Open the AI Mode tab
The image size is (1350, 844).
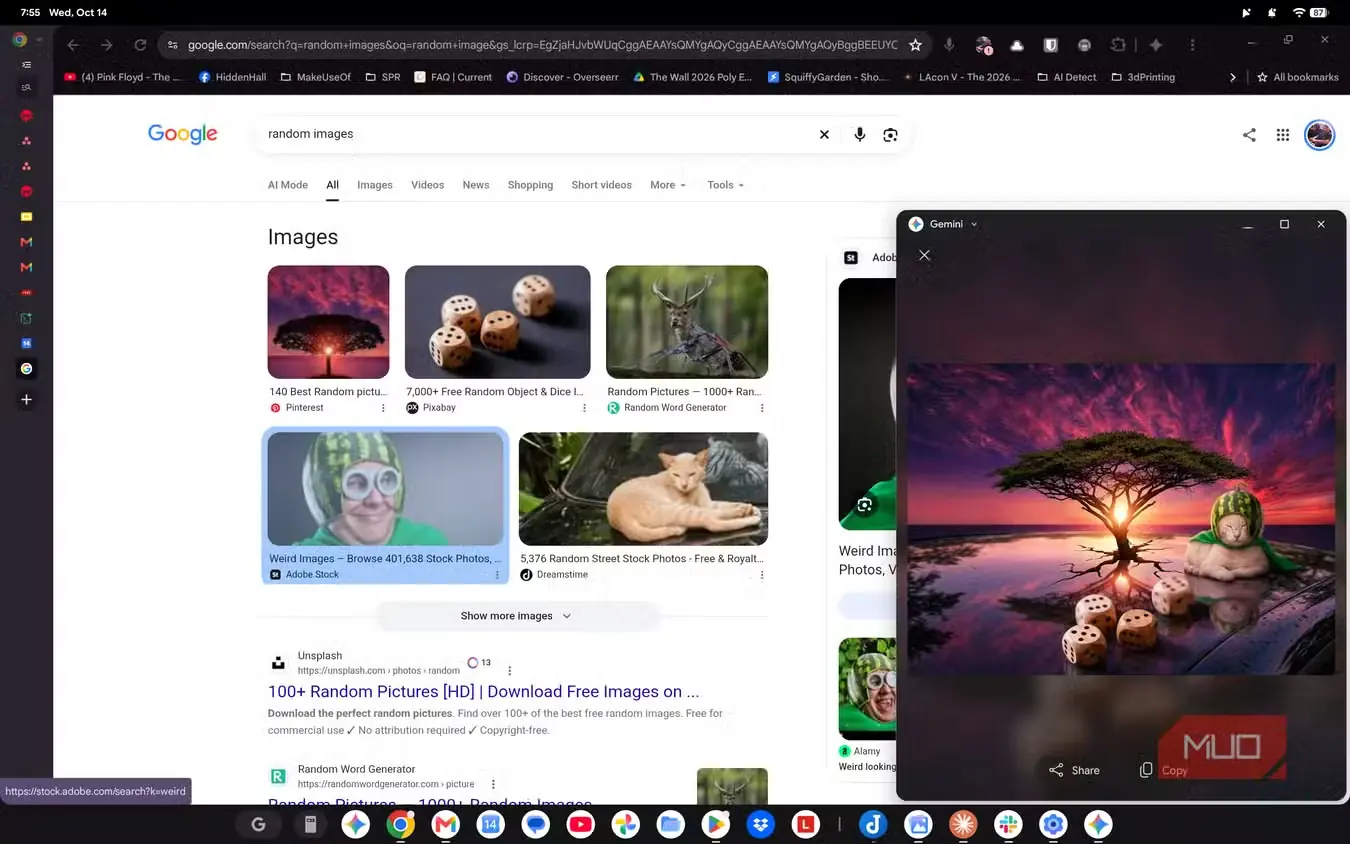point(287,185)
